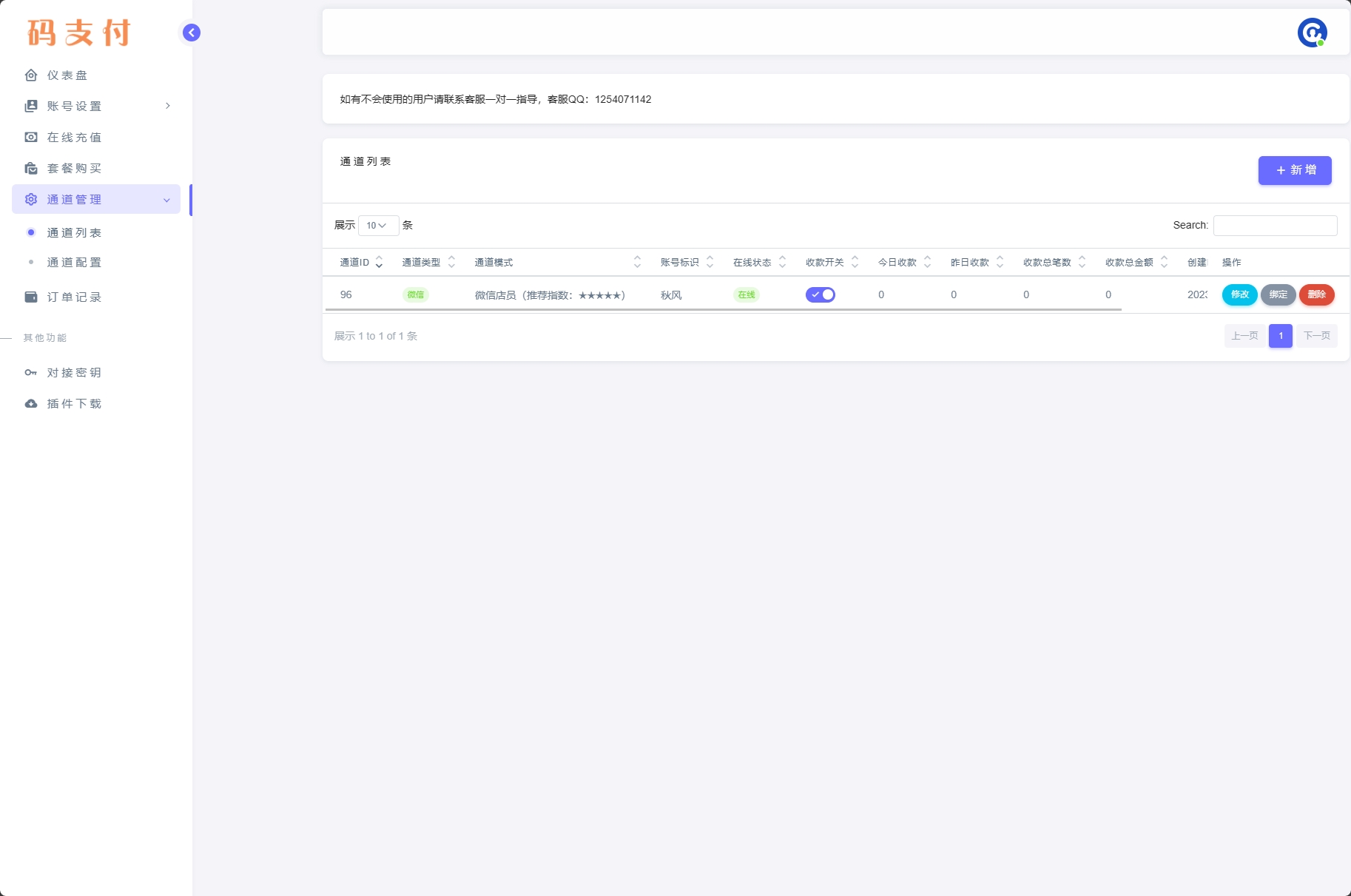Toggle the 收款开关 switch for channel 96
Screen dimensions: 1351x896
[820, 294]
